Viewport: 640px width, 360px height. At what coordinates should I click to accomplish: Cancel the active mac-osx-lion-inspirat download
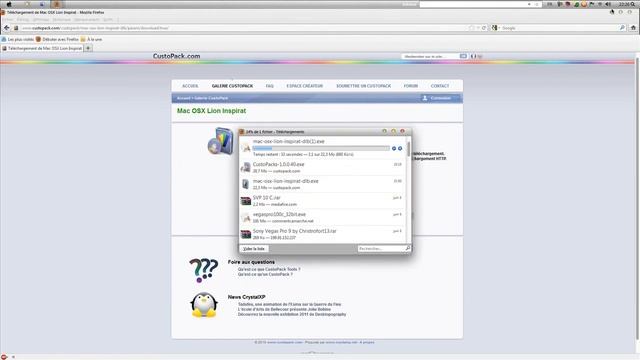[400, 149]
